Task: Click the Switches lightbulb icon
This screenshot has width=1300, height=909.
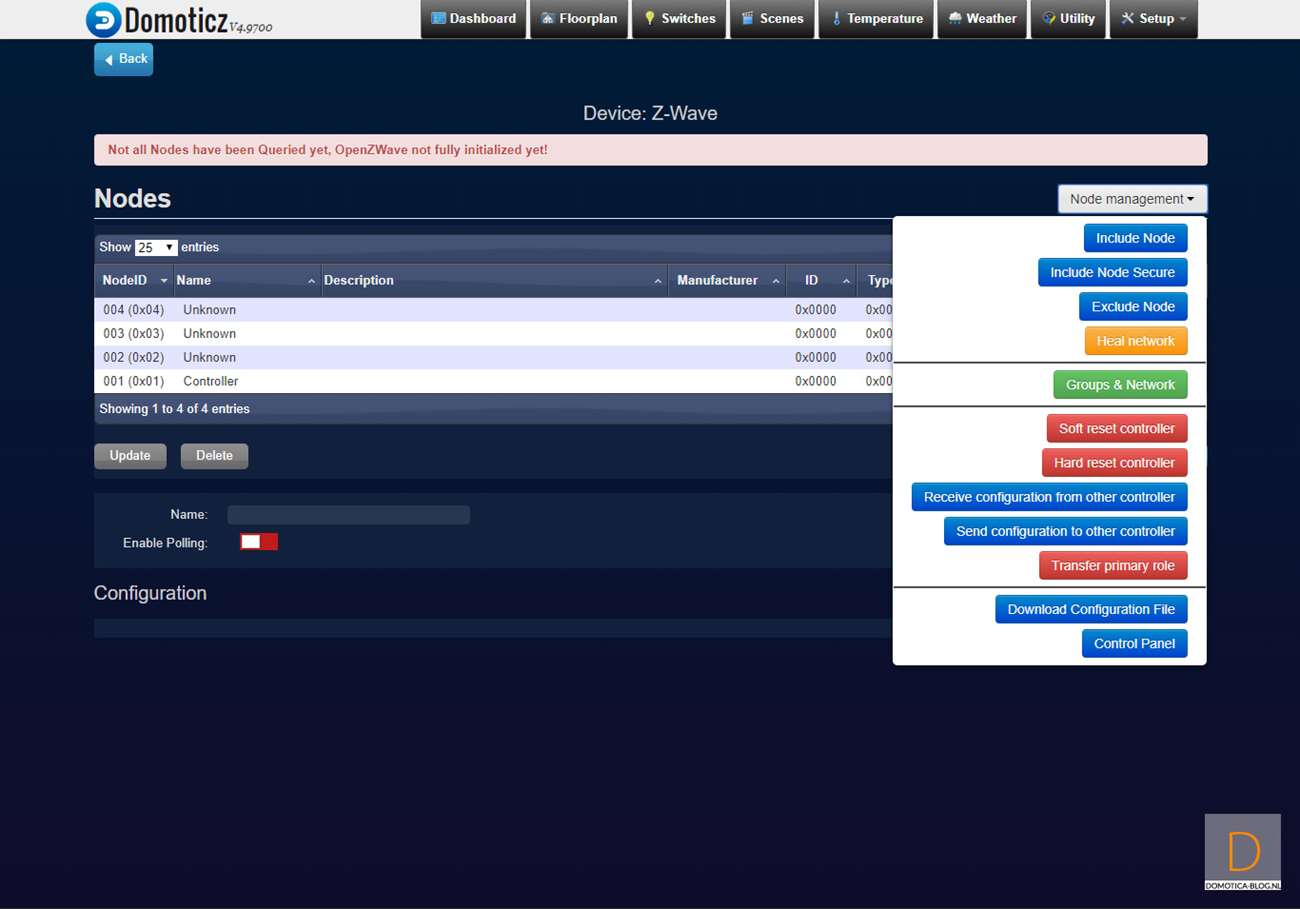Action: click(649, 18)
